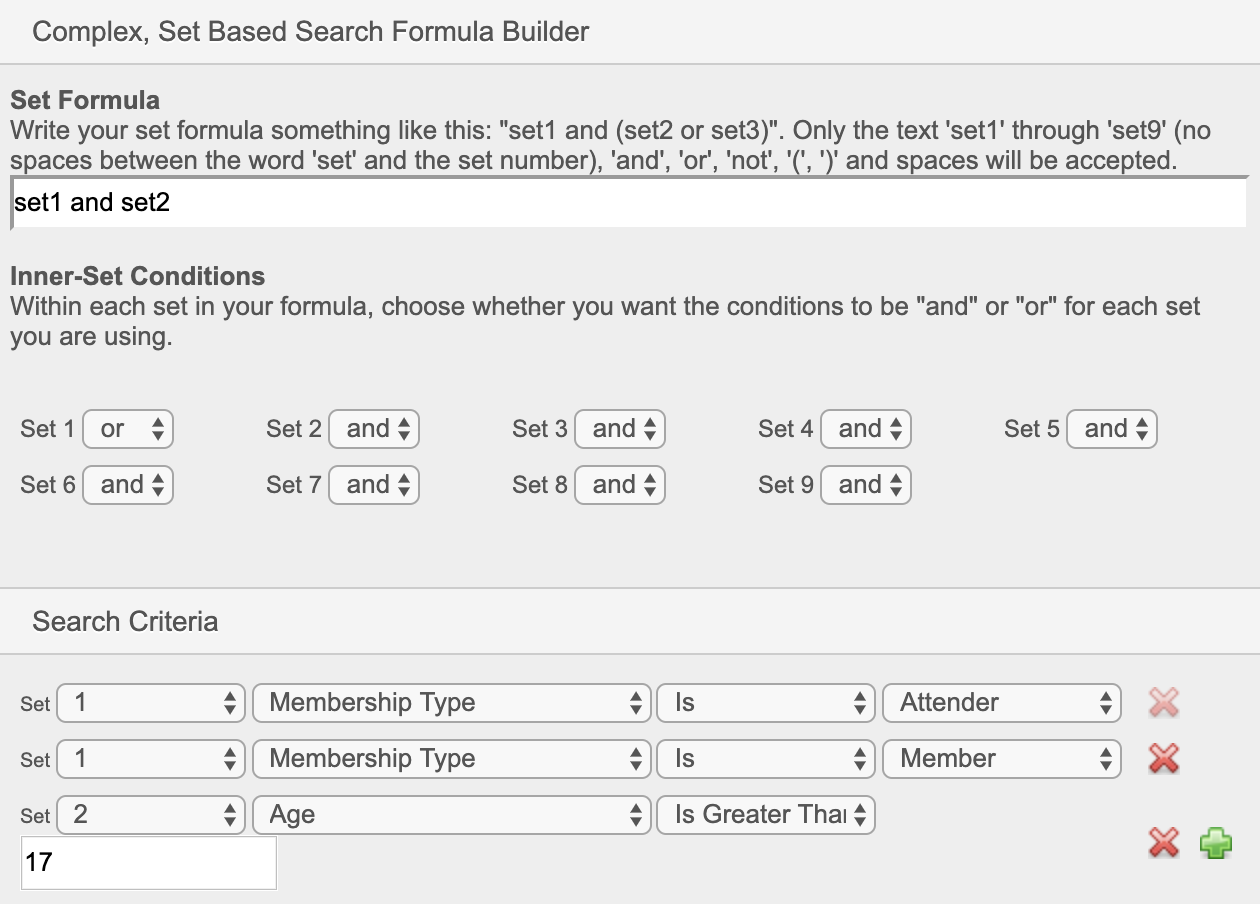1260x904 pixels.
Task: Open the Set 6 condition dropdown
Action: [x=128, y=484]
